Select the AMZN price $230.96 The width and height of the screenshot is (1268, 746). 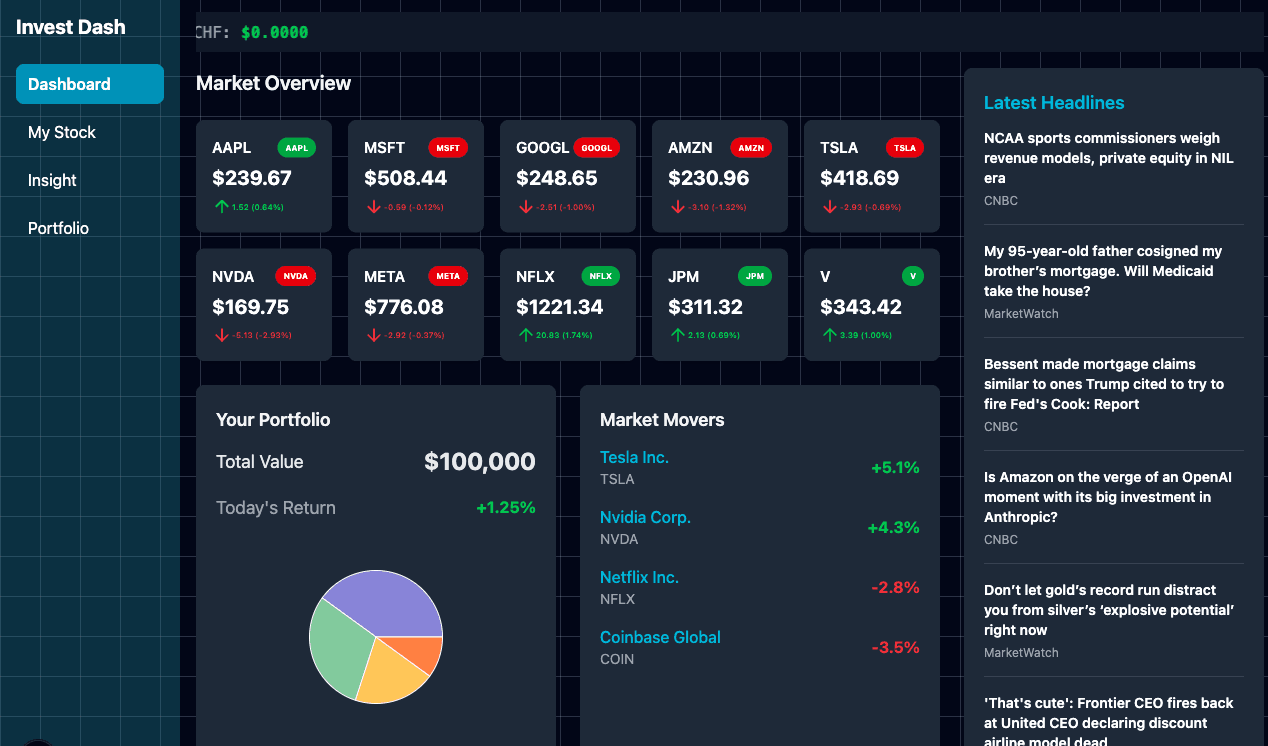[709, 178]
